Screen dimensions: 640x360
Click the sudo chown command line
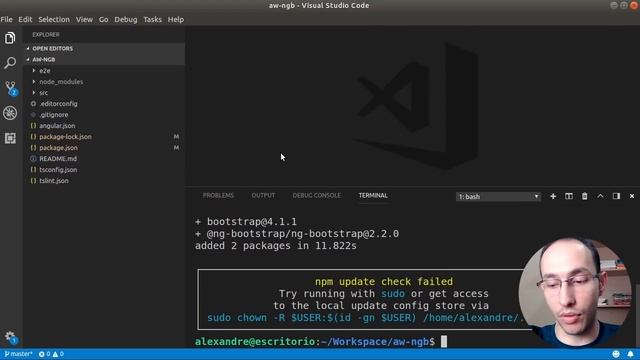[365, 318]
